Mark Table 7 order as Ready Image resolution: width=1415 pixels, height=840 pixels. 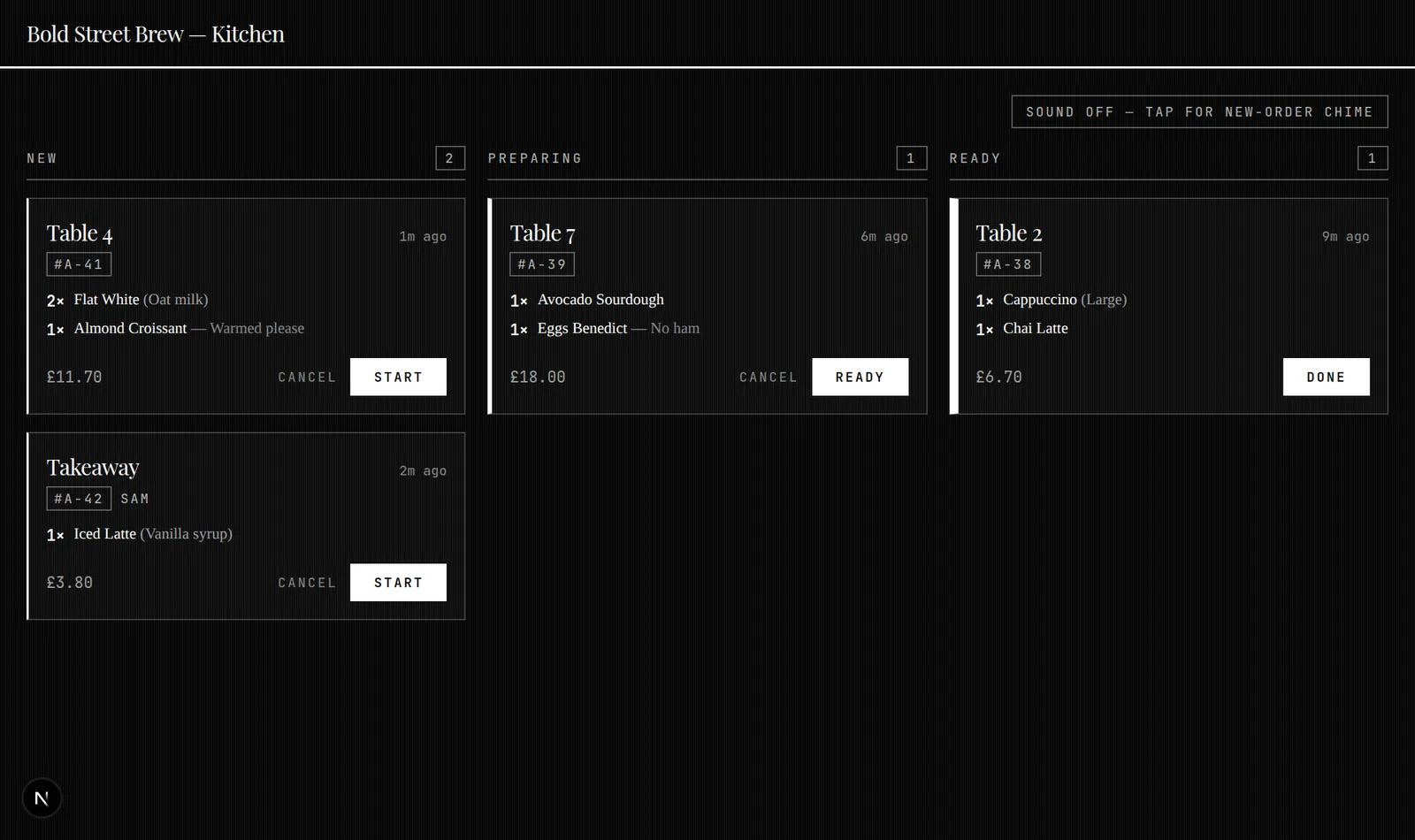coord(860,377)
